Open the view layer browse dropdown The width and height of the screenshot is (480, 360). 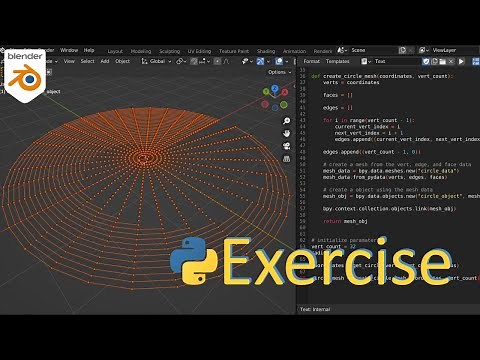point(423,50)
